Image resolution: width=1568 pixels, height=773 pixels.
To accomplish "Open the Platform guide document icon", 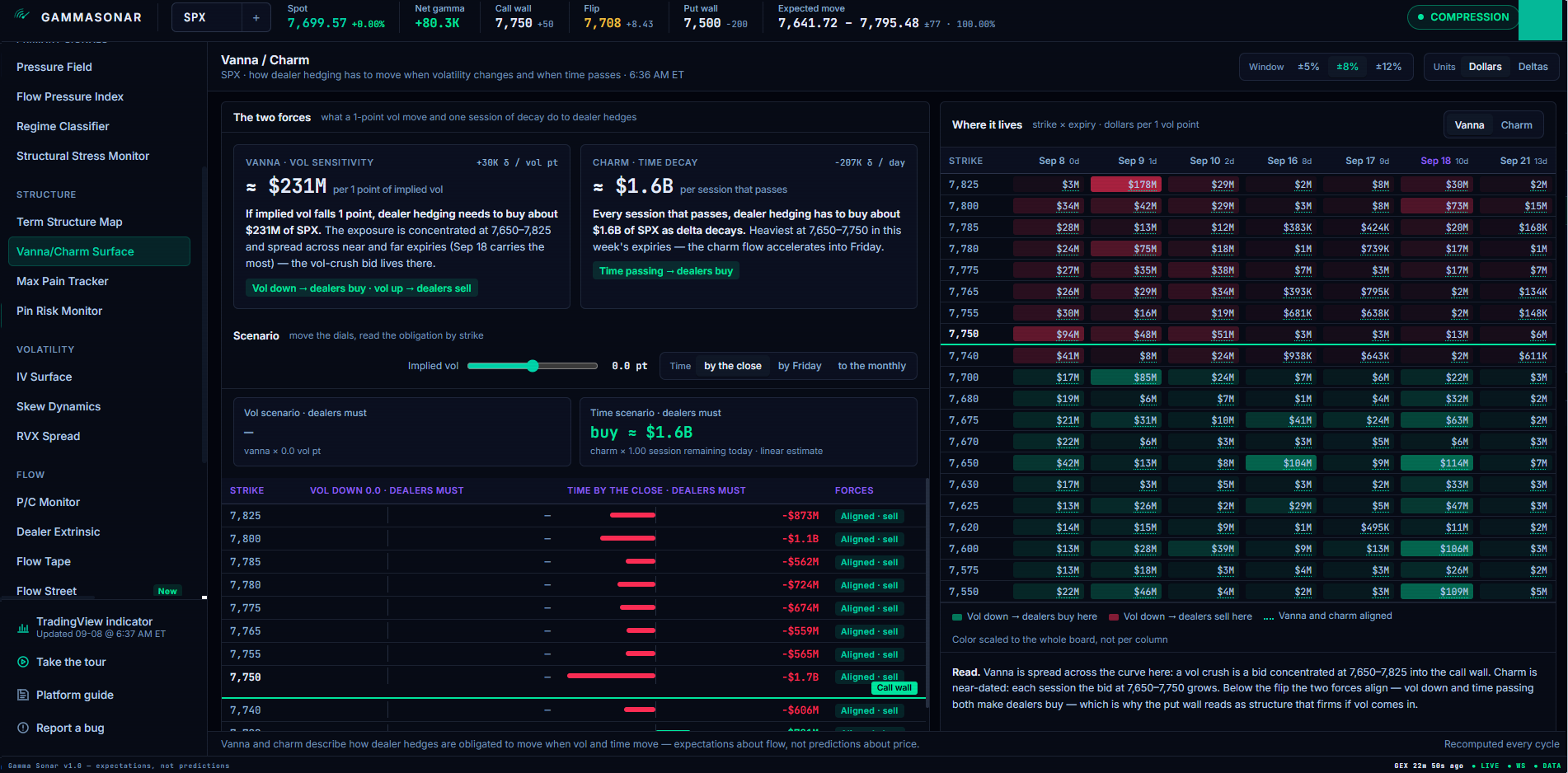I will [x=23, y=695].
